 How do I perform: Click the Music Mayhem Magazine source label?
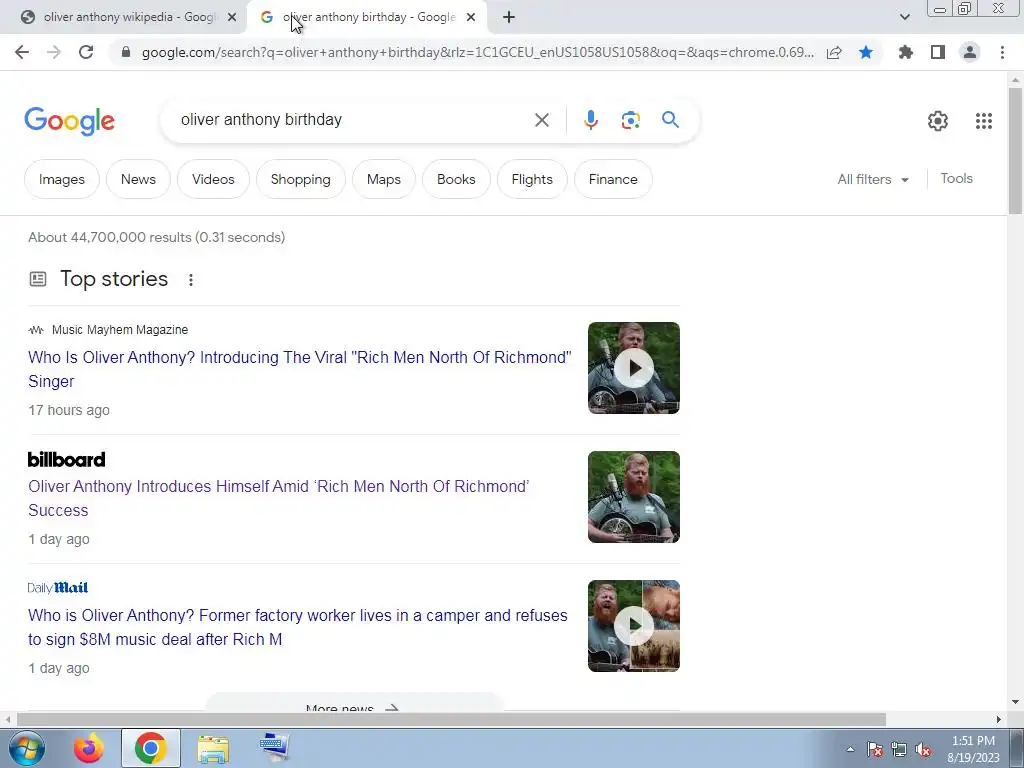(x=120, y=330)
